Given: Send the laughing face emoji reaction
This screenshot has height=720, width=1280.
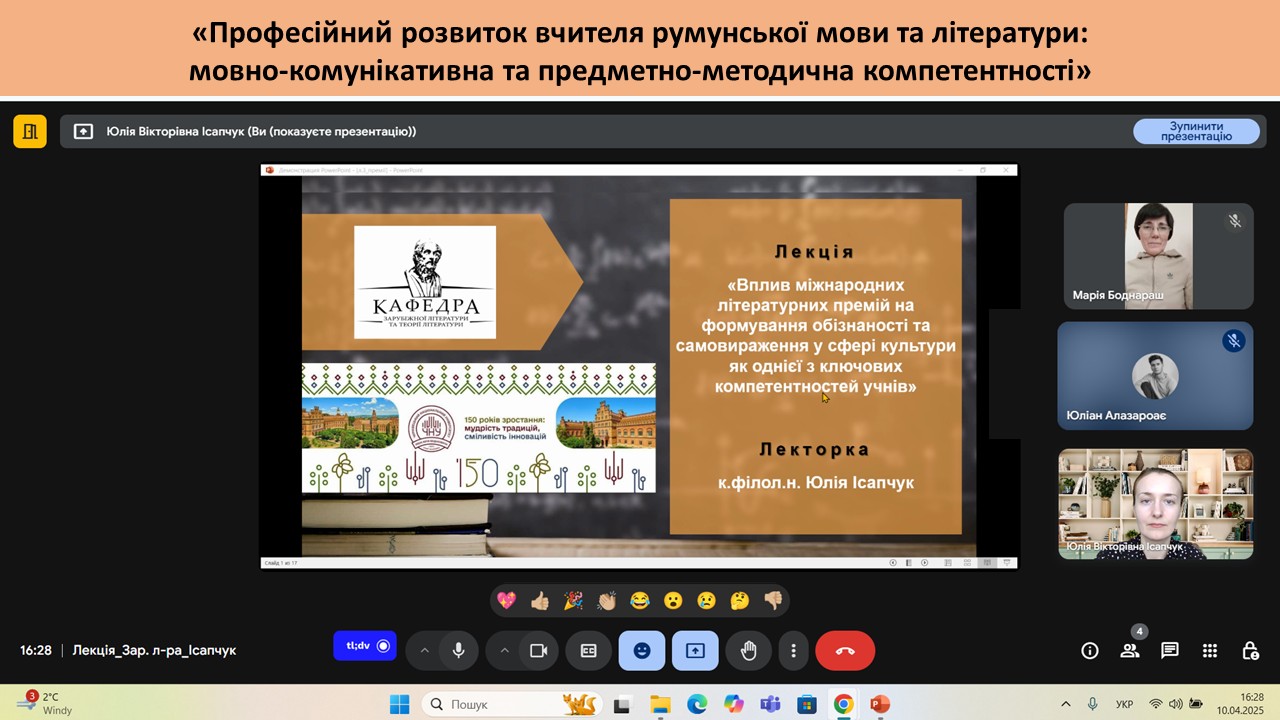Looking at the screenshot, I should click(x=640, y=601).
